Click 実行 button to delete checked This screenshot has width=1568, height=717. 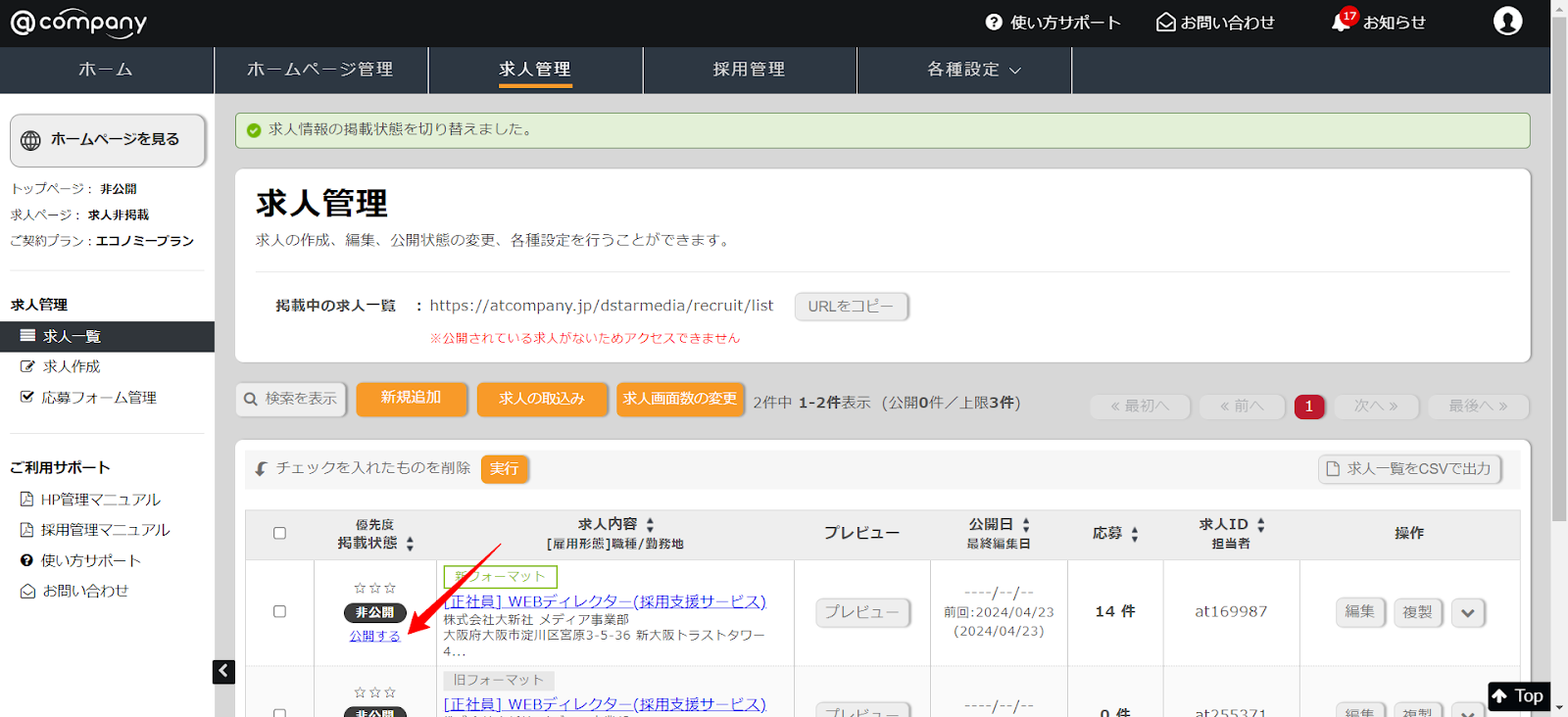point(505,469)
